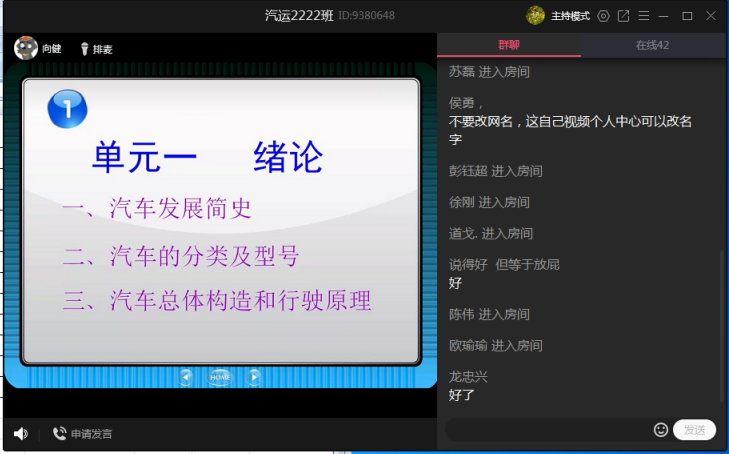This screenshot has width=729, height=454.
Task: Click the 申请发言 request-to-speak label
Action: 92,434
